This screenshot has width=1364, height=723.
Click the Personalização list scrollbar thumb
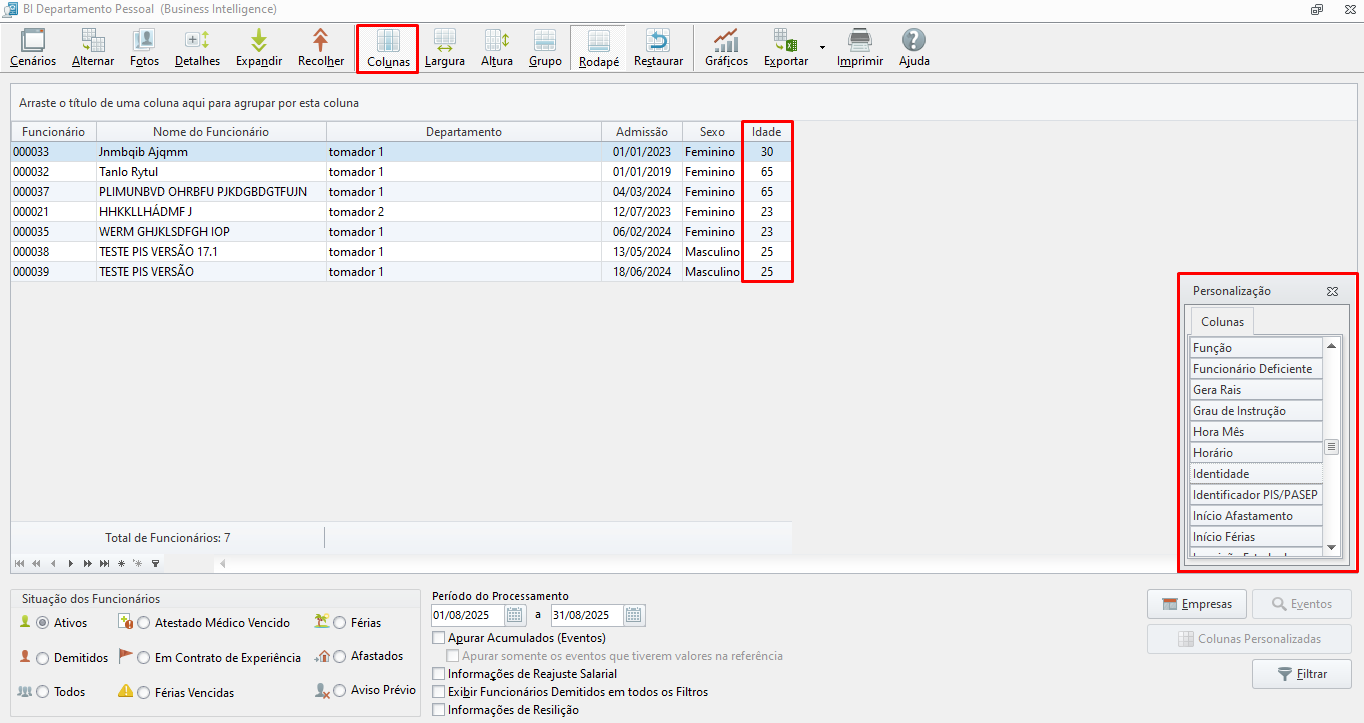(x=1331, y=447)
